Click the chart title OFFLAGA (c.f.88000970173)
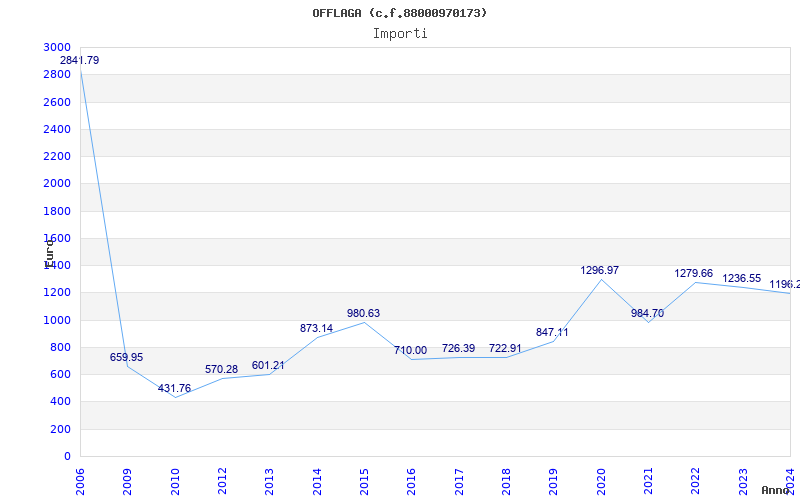This screenshot has width=800, height=500. pos(399,13)
